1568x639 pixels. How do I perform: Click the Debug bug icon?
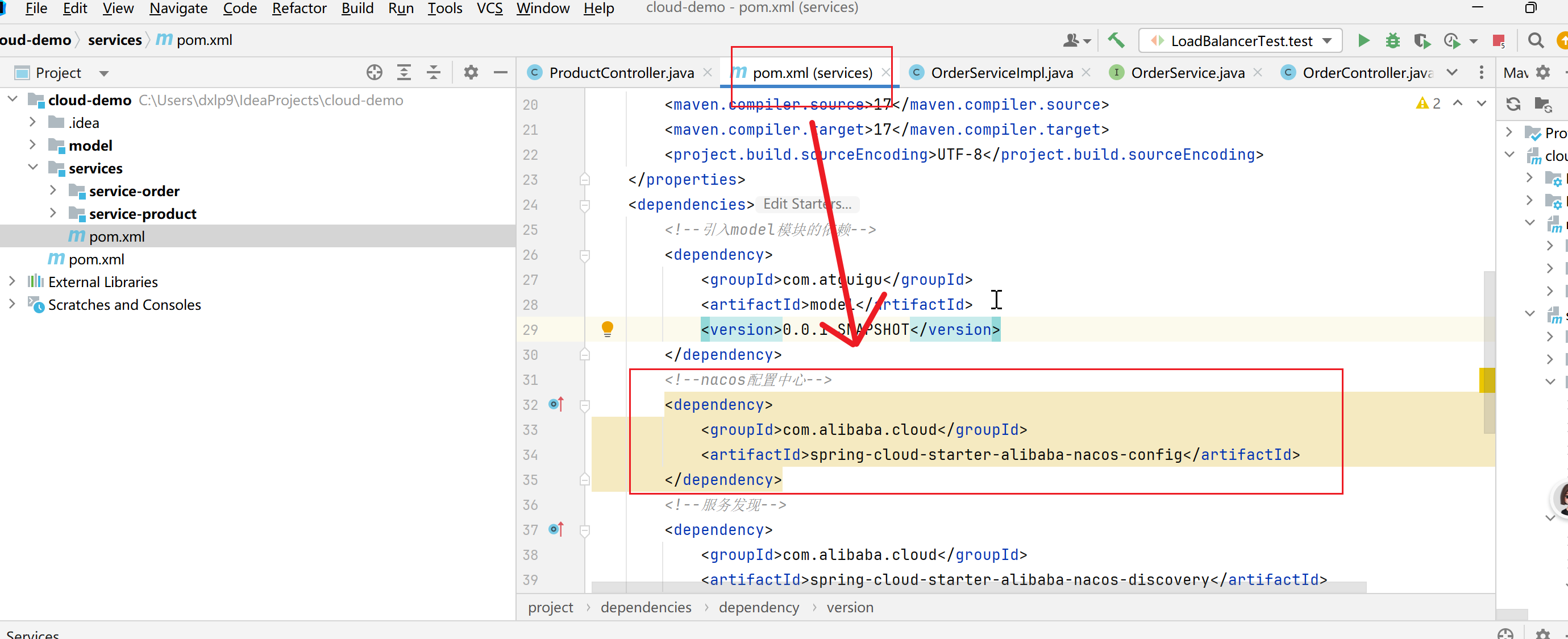1392,41
